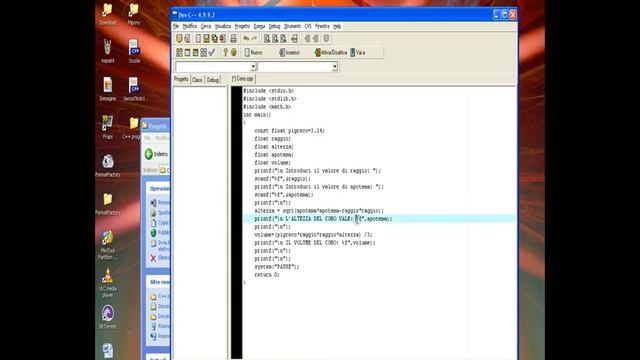Click the replace magnifier icon
The image size is (640, 360).
pyautogui.click(x=275, y=39)
